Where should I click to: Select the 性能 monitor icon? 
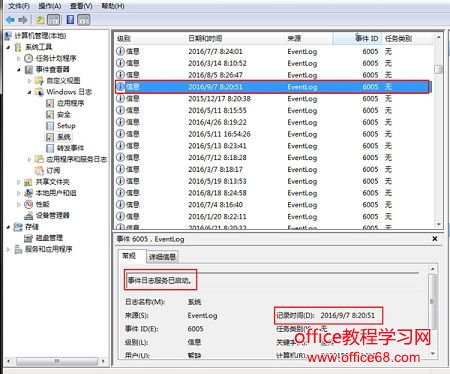28,204
